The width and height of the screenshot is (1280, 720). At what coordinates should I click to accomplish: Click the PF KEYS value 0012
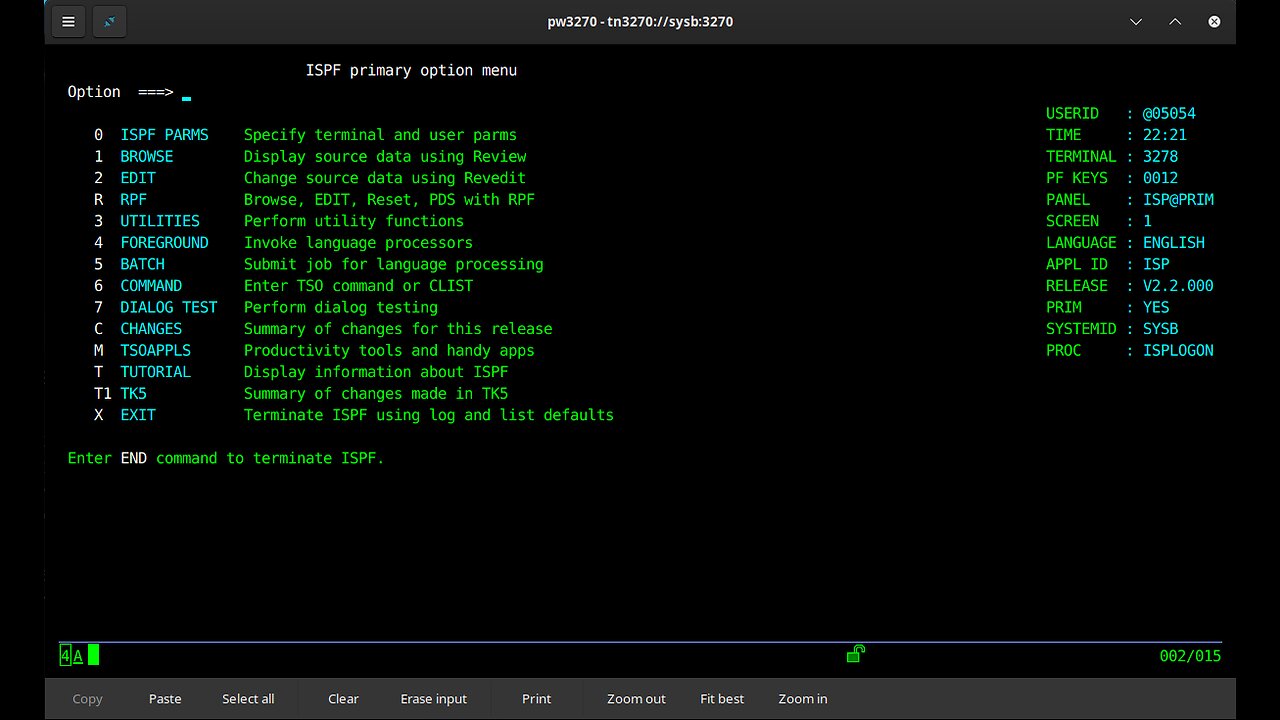[1160, 178]
